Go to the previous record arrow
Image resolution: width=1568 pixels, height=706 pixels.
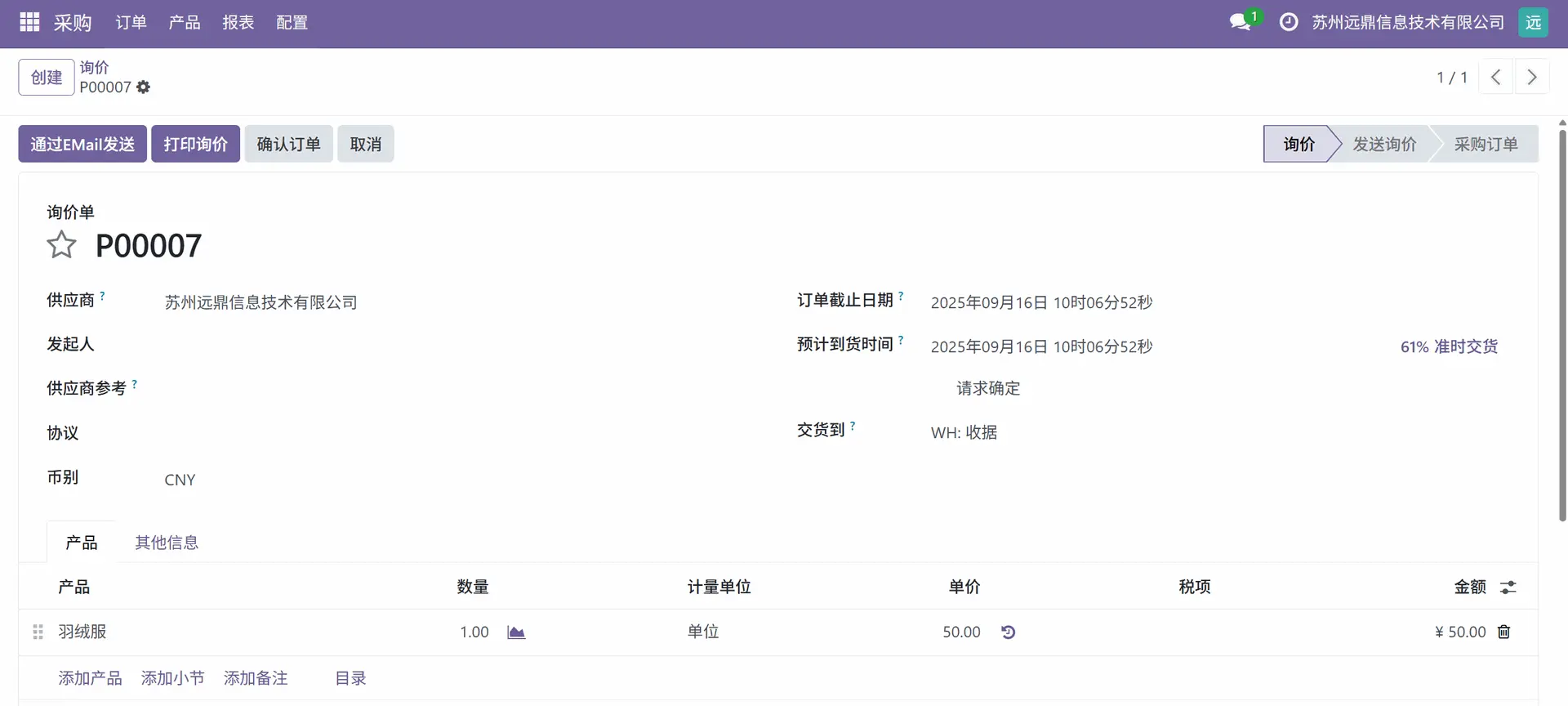1496,78
